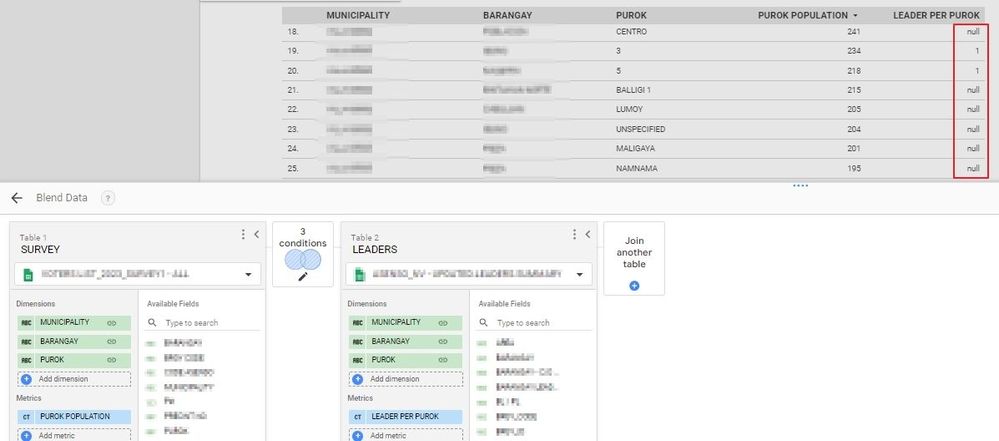Open the SURVEY table three-dot menu

(243, 235)
